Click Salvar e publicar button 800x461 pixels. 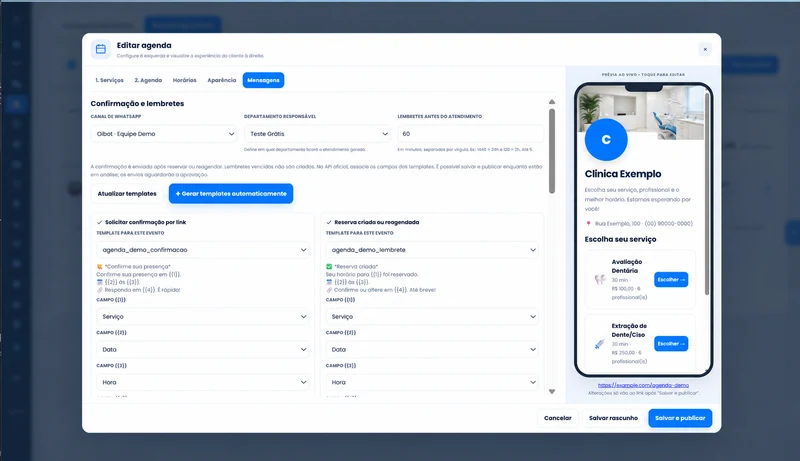pyautogui.click(x=680, y=418)
